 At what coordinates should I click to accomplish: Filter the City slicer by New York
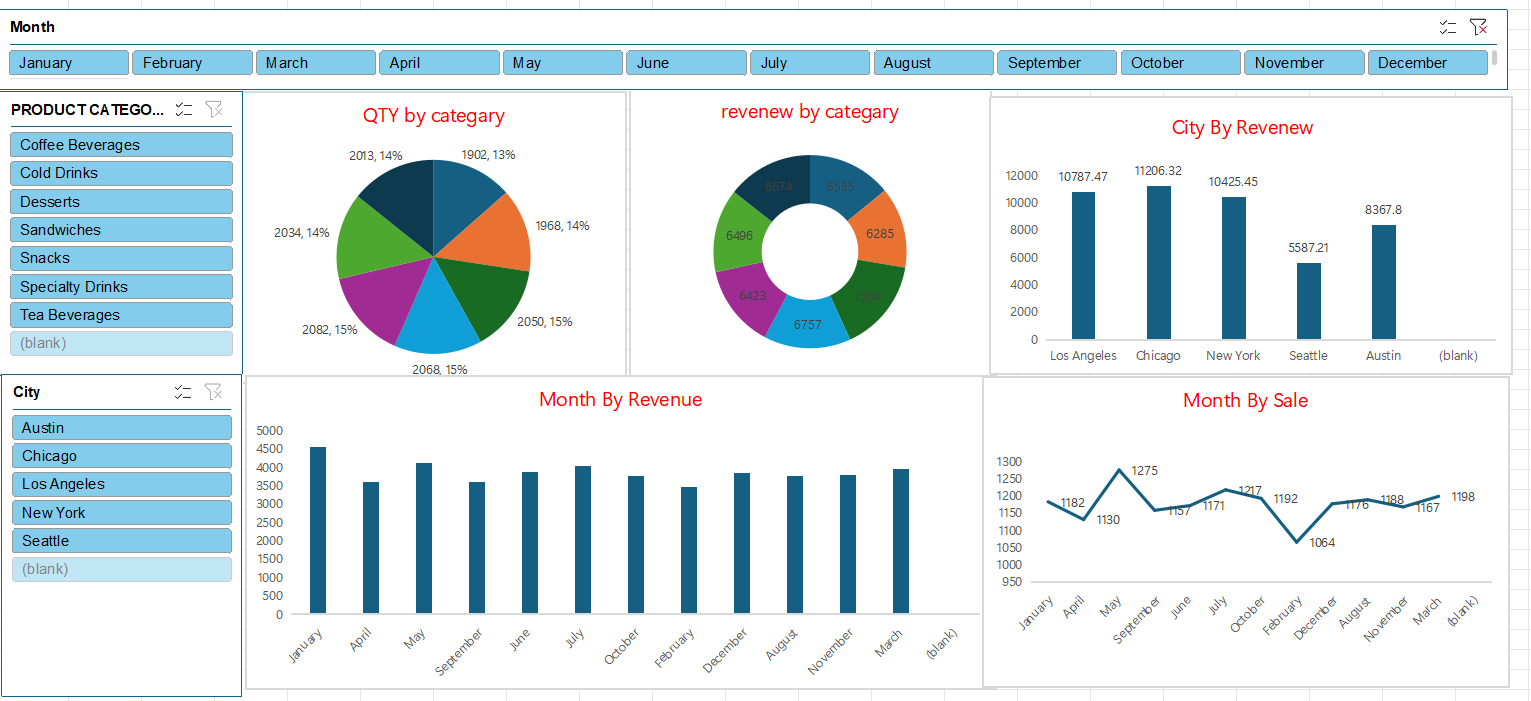[121, 513]
